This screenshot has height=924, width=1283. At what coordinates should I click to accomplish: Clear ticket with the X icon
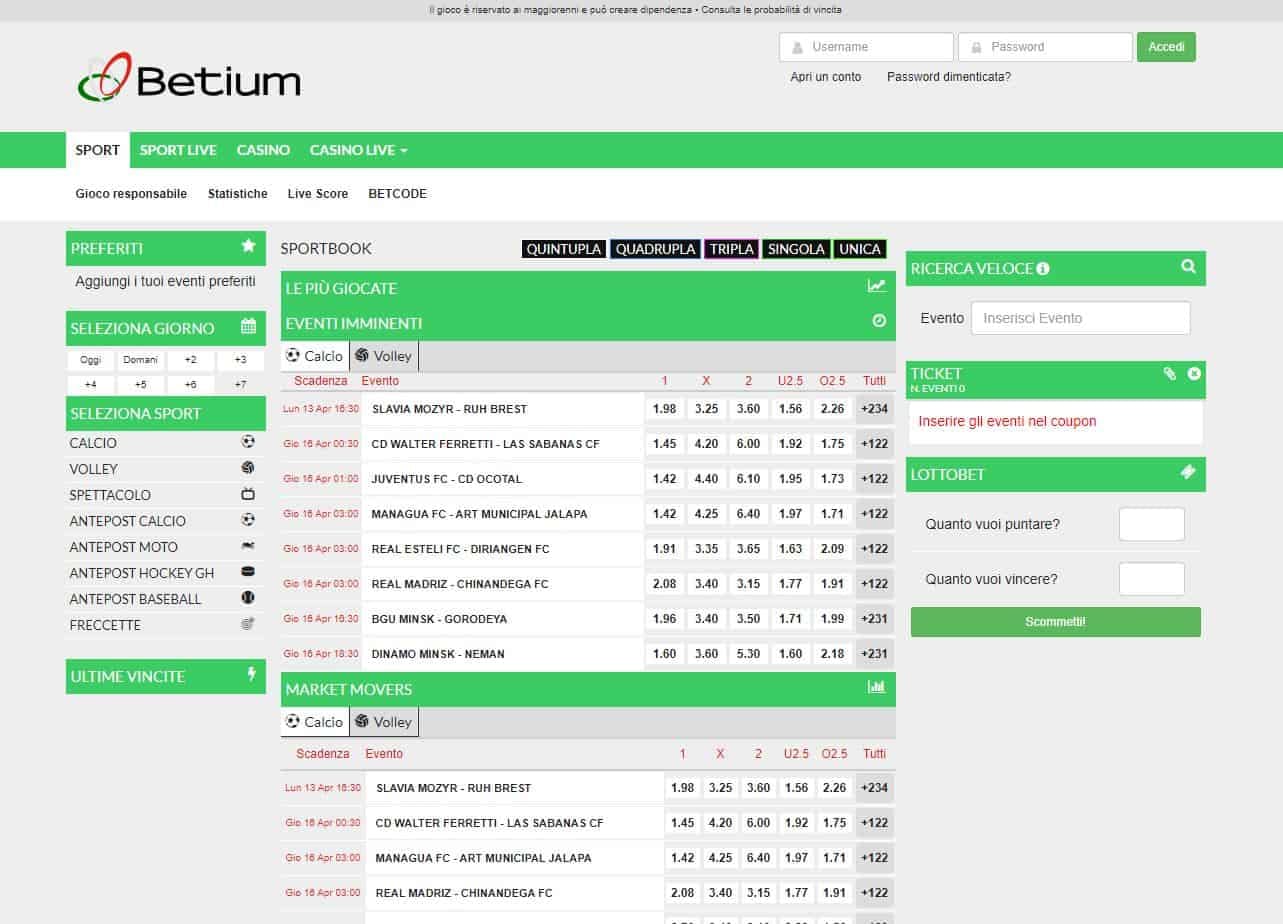pyautogui.click(x=1194, y=373)
